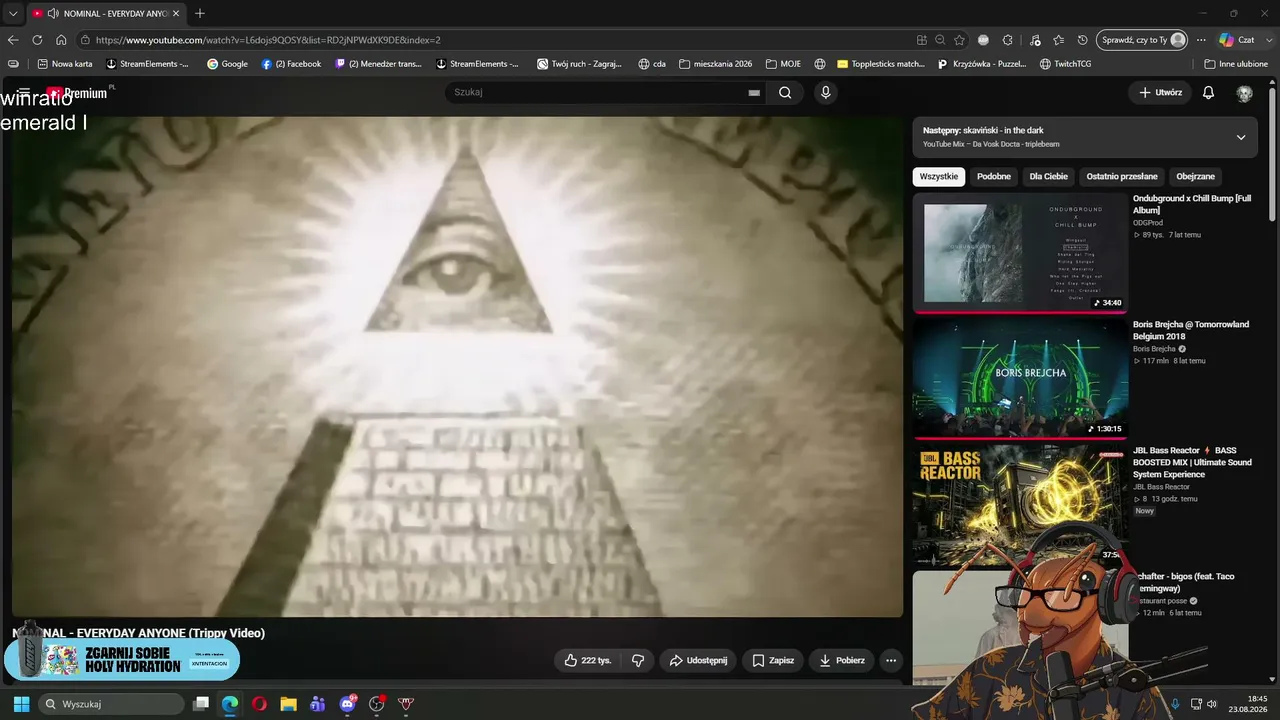Open the TwitchTCG bookmark
The height and width of the screenshot is (720, 1280).
click(x=1065, y=64)
